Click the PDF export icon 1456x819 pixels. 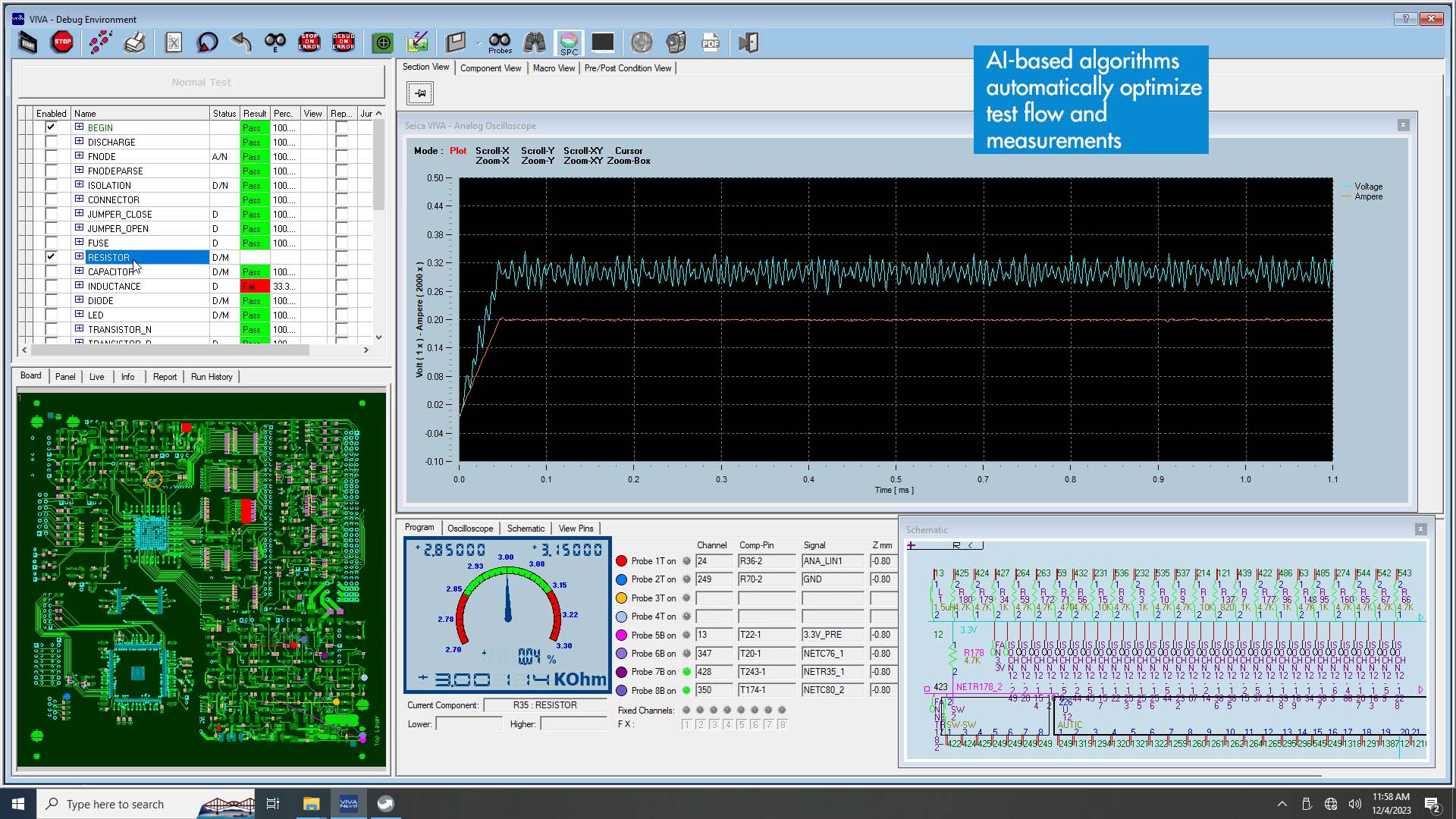click(x=711, y=42)
